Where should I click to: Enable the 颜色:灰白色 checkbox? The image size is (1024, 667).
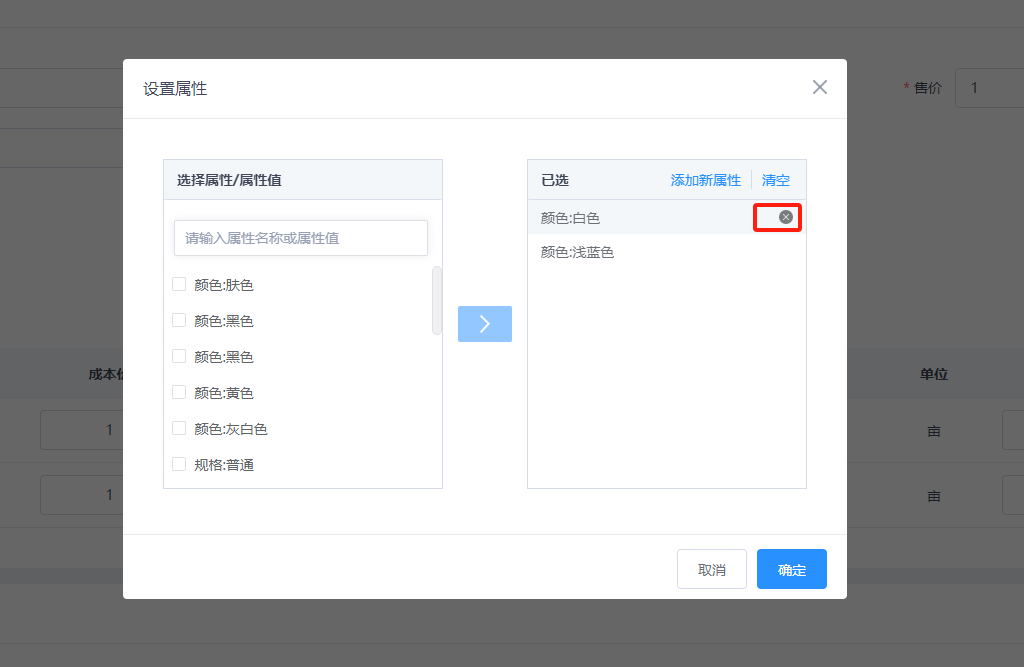(x=179, y=428)
